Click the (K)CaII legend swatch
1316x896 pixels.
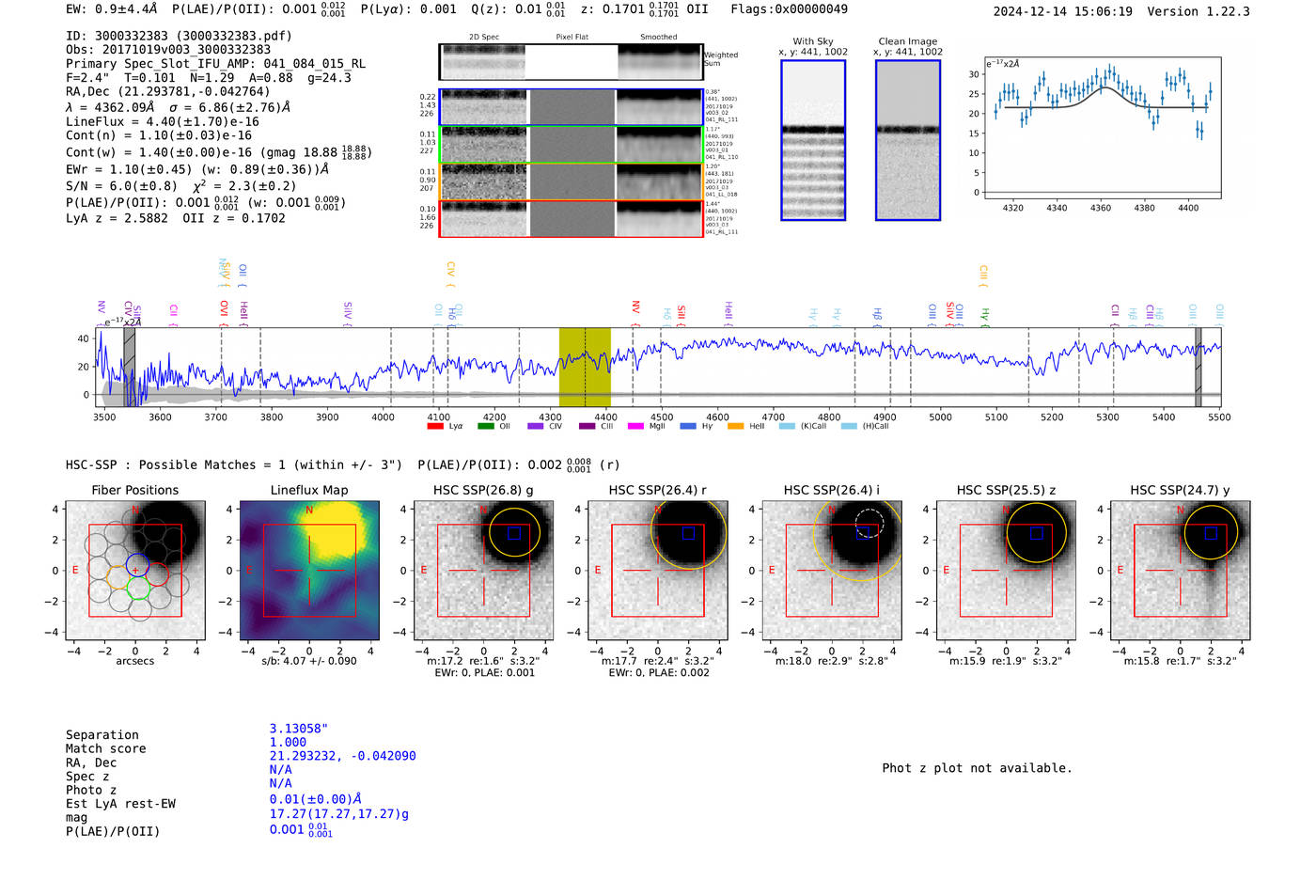[x=787, y=426]
